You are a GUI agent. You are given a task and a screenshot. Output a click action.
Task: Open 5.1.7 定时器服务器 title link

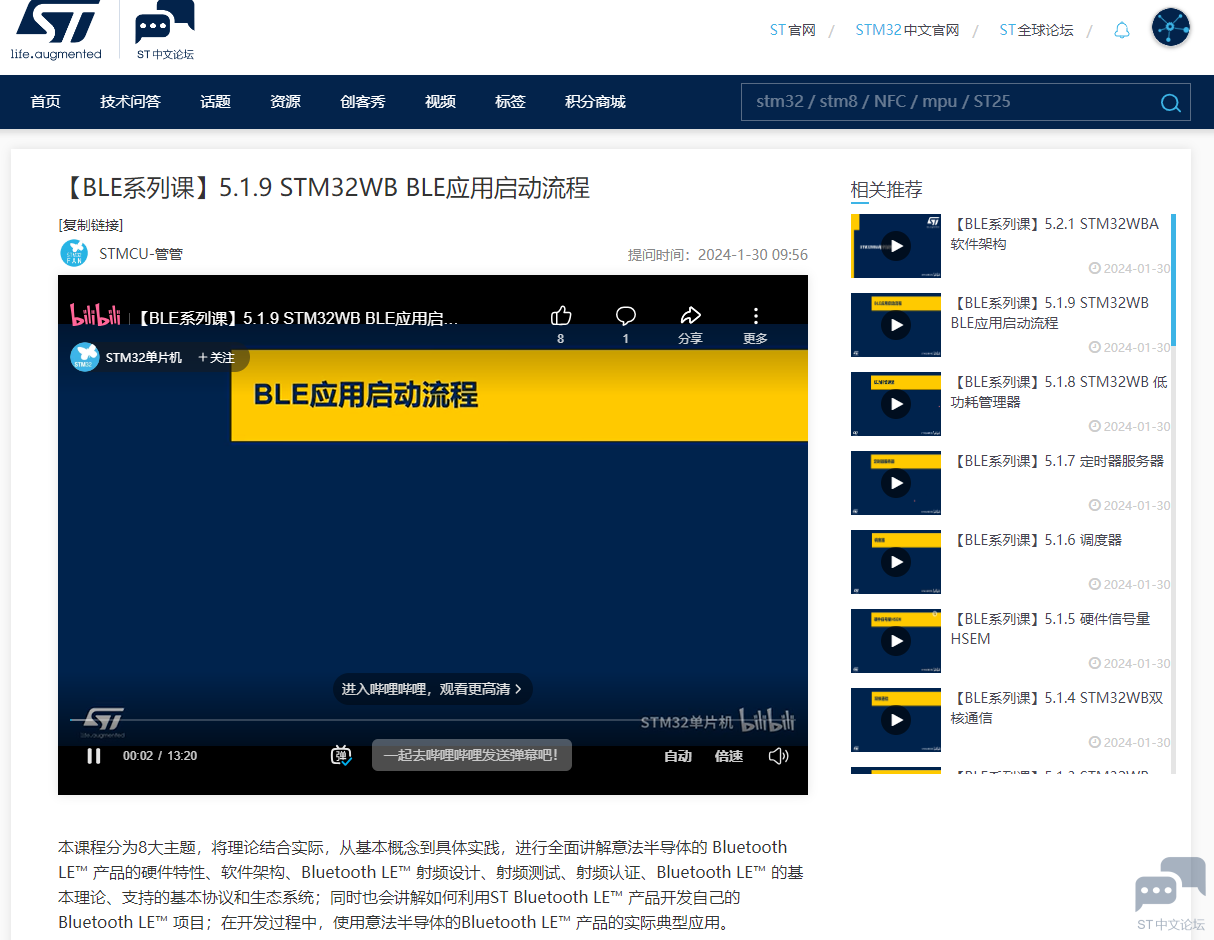1057,461
